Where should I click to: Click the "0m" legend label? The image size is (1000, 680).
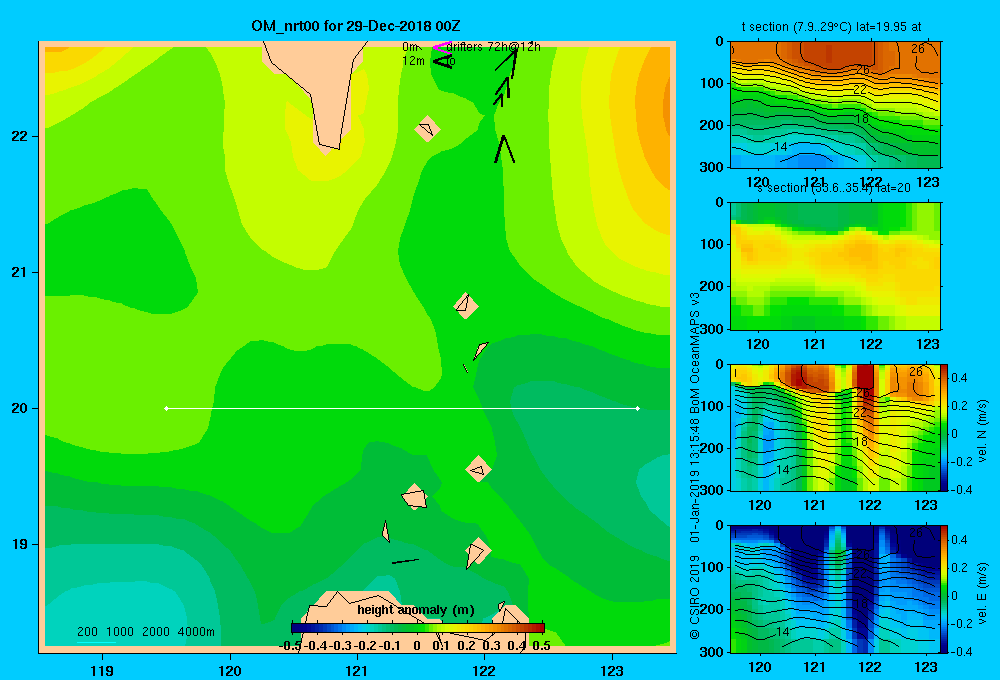pos(411,47)
